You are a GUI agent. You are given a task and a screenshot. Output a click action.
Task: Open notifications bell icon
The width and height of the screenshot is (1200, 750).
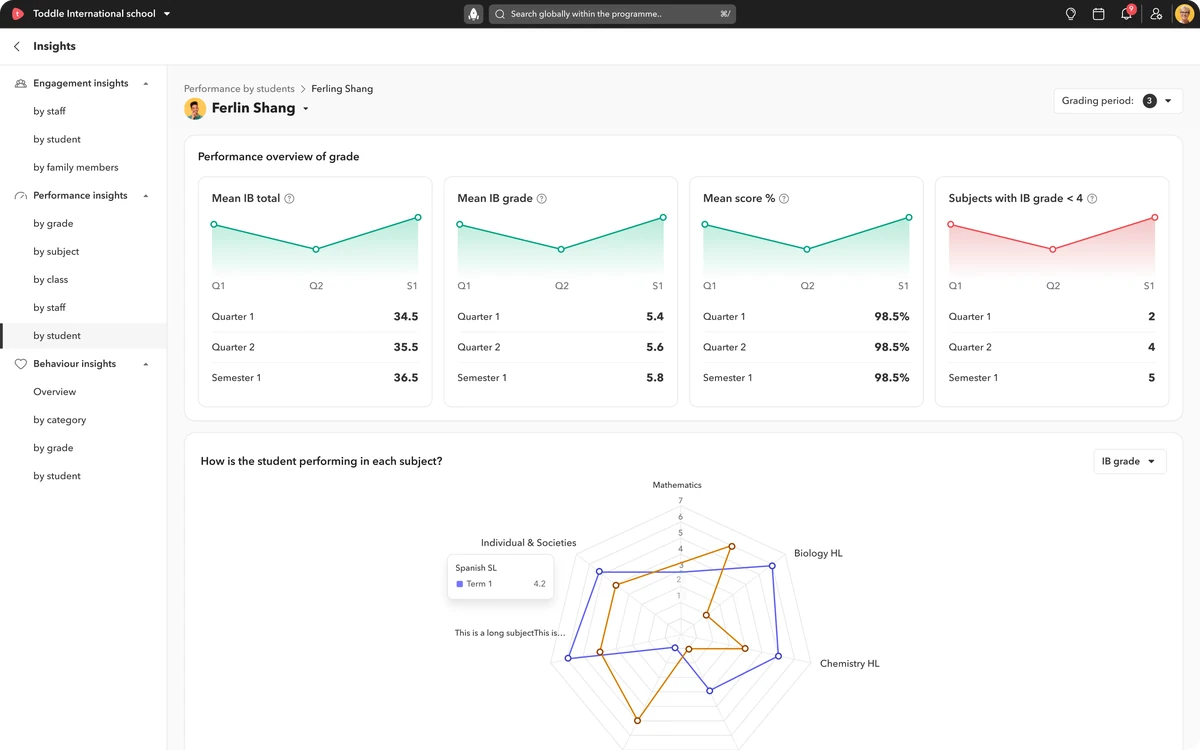pyautogui.click(x=1126, y=14)
